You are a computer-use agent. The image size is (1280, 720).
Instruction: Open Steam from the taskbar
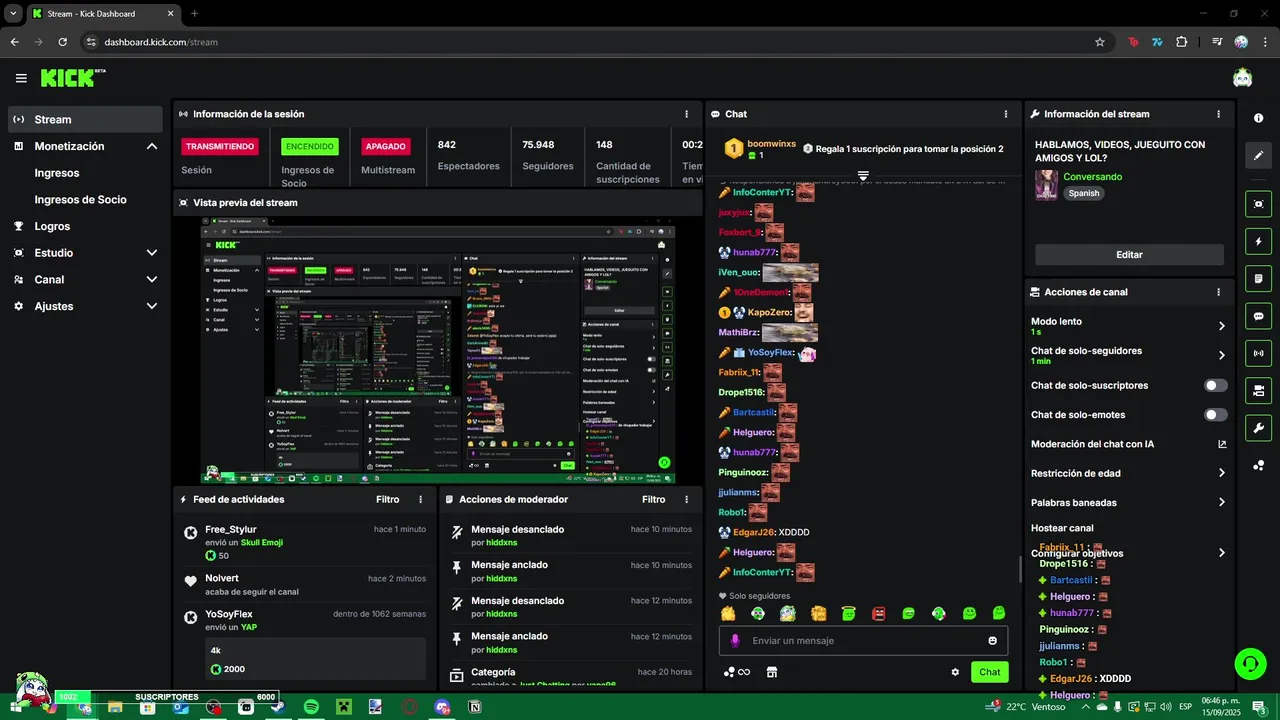click(x=278, y=707)
